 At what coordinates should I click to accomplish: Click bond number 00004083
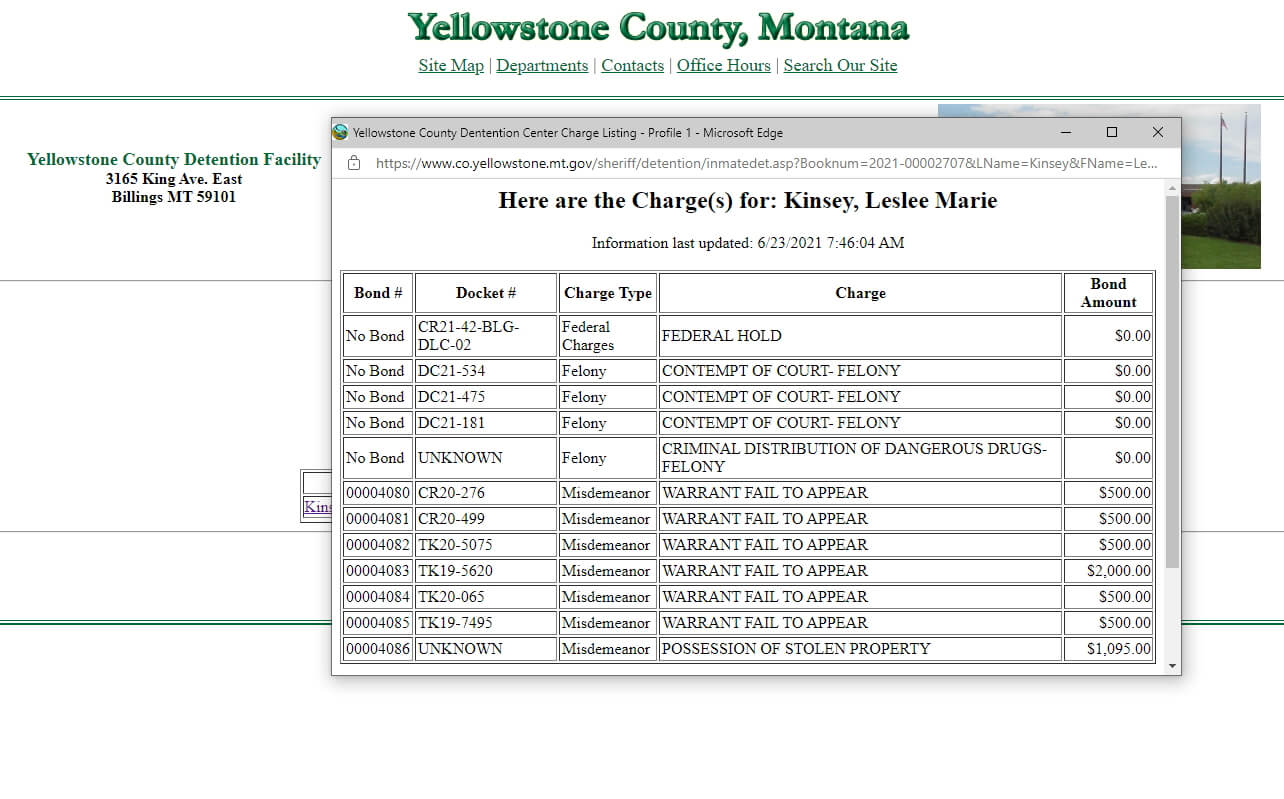(x=378, y=571)
